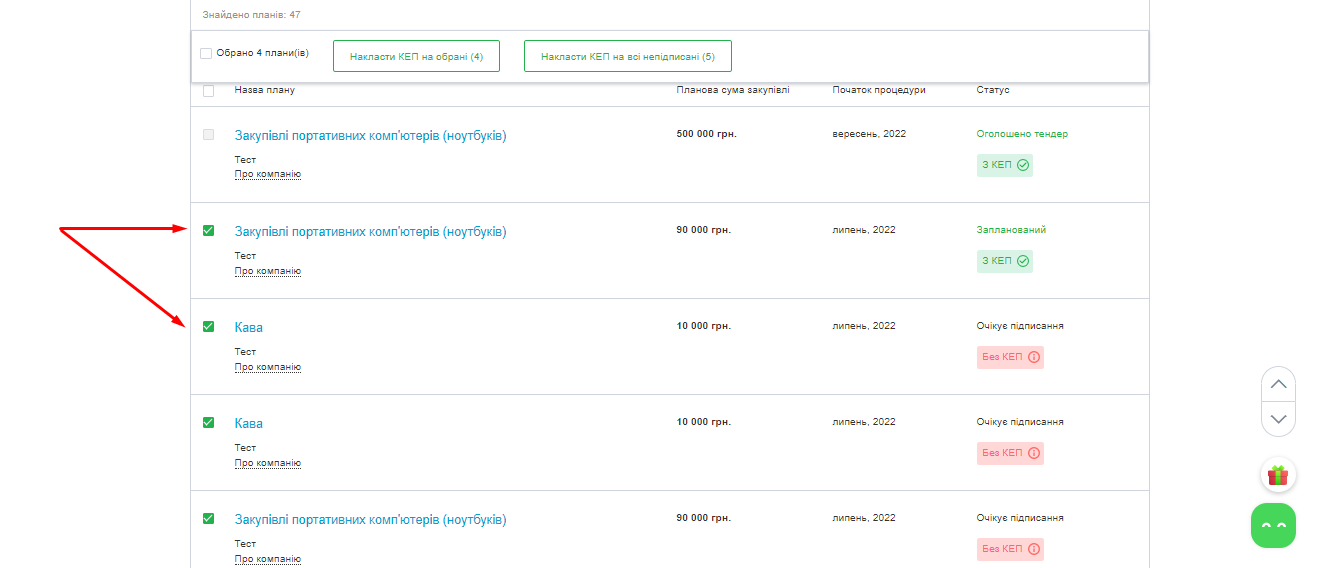Click 'Без КЕП' badge on last 90 000 грн. plan
The width and height of the screenshot is (1337, 568).
1010,549
